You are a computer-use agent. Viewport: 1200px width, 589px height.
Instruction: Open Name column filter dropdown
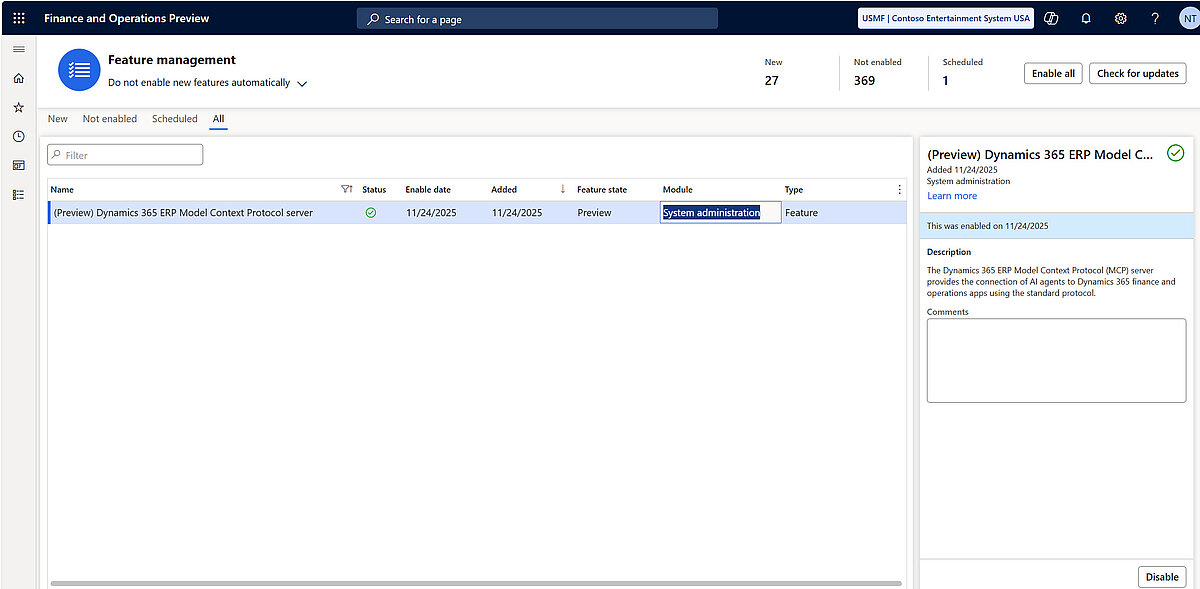click(346, 189)
